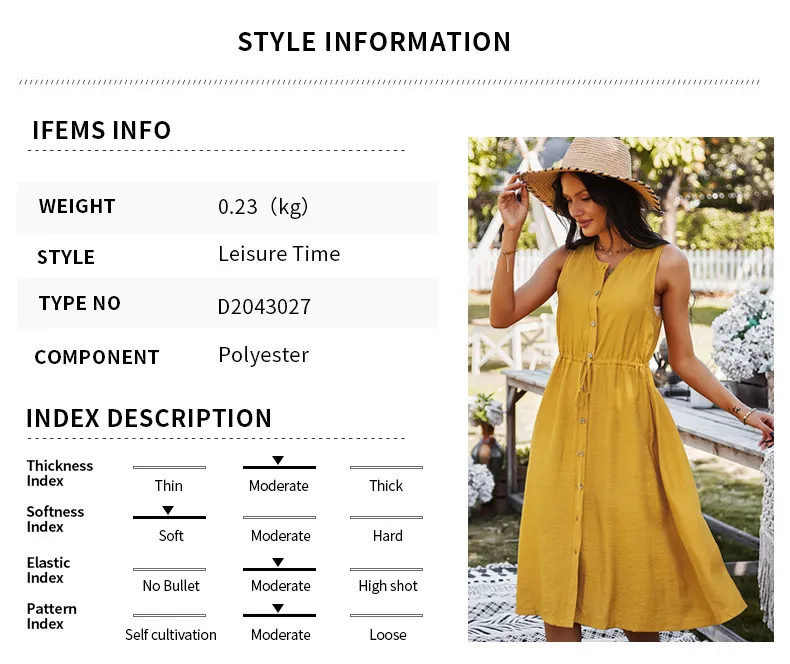Click the INDEX DESCRIPTION section heading
790x664 pixels.
tap(149, 418)
